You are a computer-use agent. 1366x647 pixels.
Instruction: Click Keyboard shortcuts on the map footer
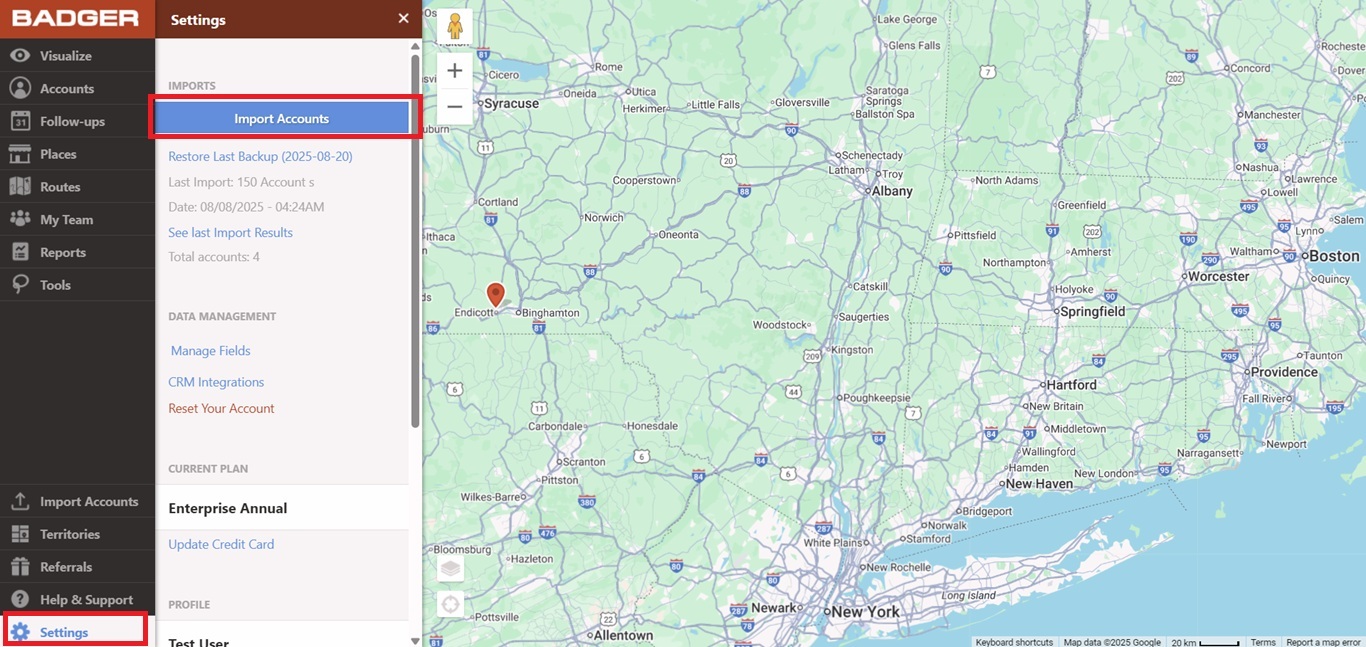point(1014,642)
